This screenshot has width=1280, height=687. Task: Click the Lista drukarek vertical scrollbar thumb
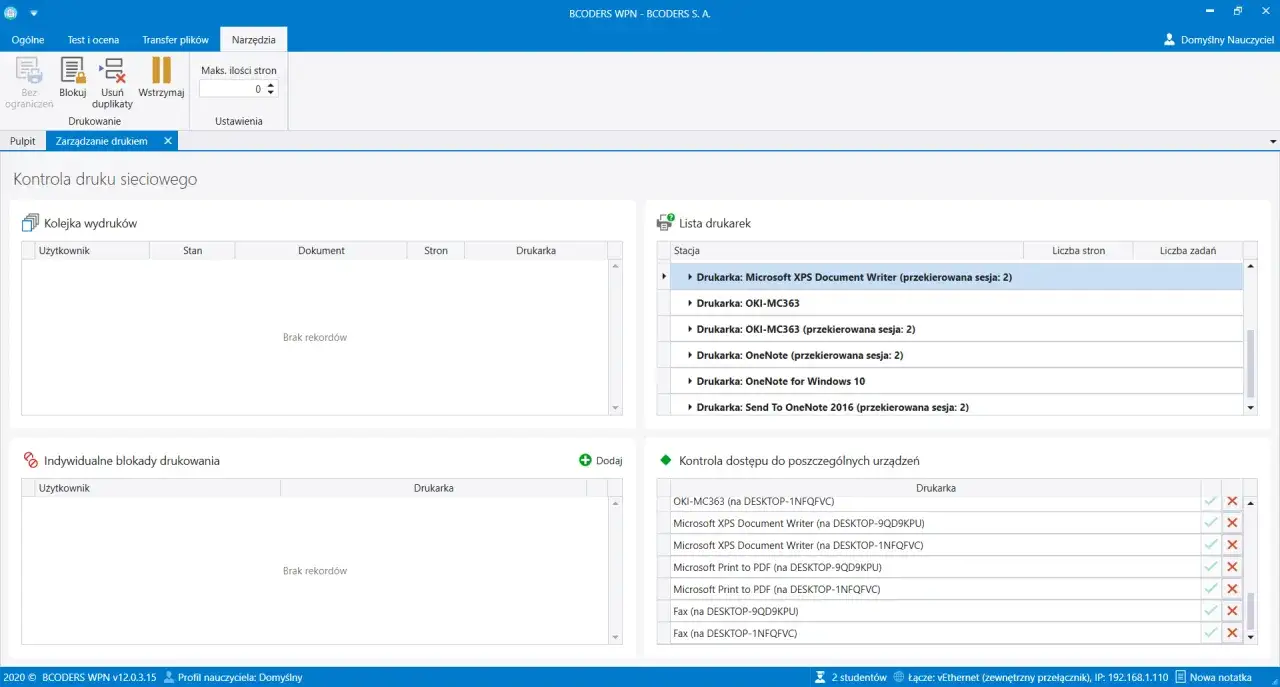[x=1250, y=362]
